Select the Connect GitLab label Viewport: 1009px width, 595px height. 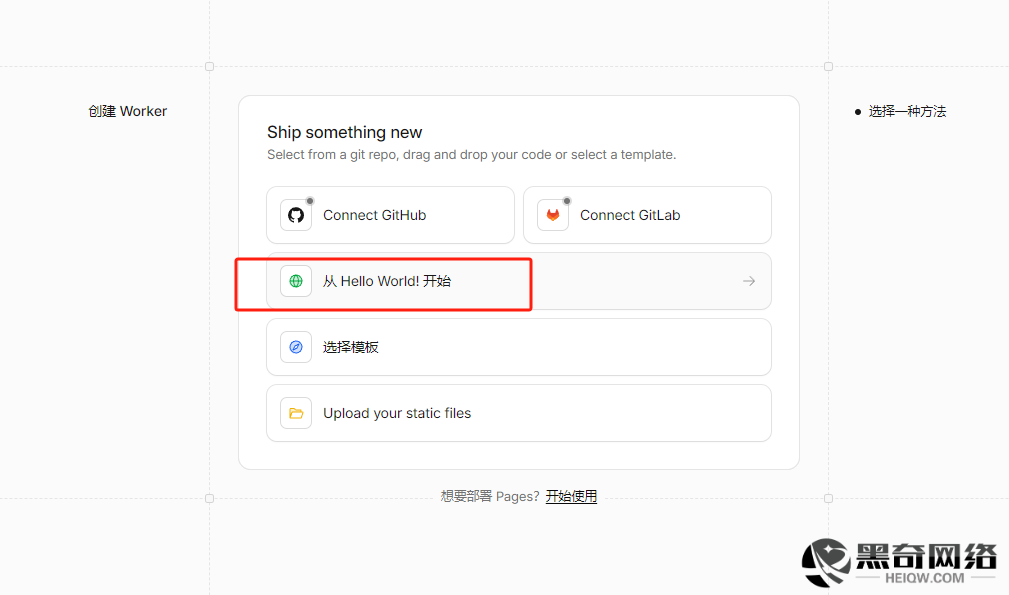point(630,215)
